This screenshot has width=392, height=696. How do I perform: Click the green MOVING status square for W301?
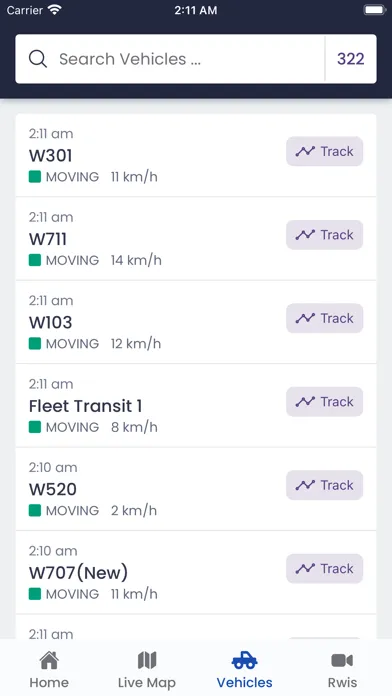coord(35,177)
